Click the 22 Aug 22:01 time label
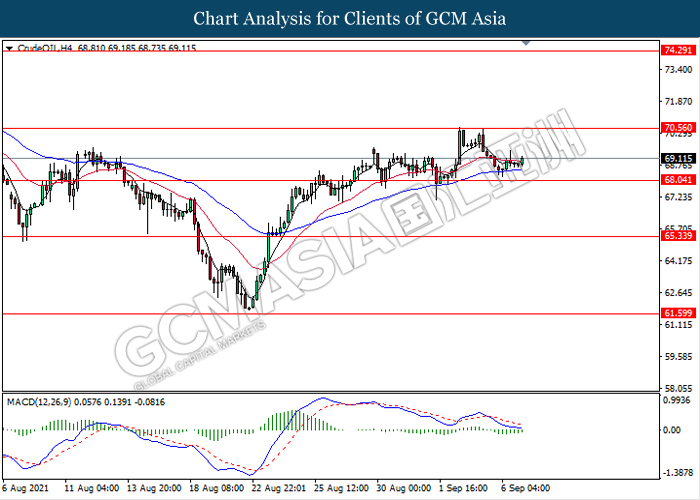 pyautogui.click(x=279, y=488)
